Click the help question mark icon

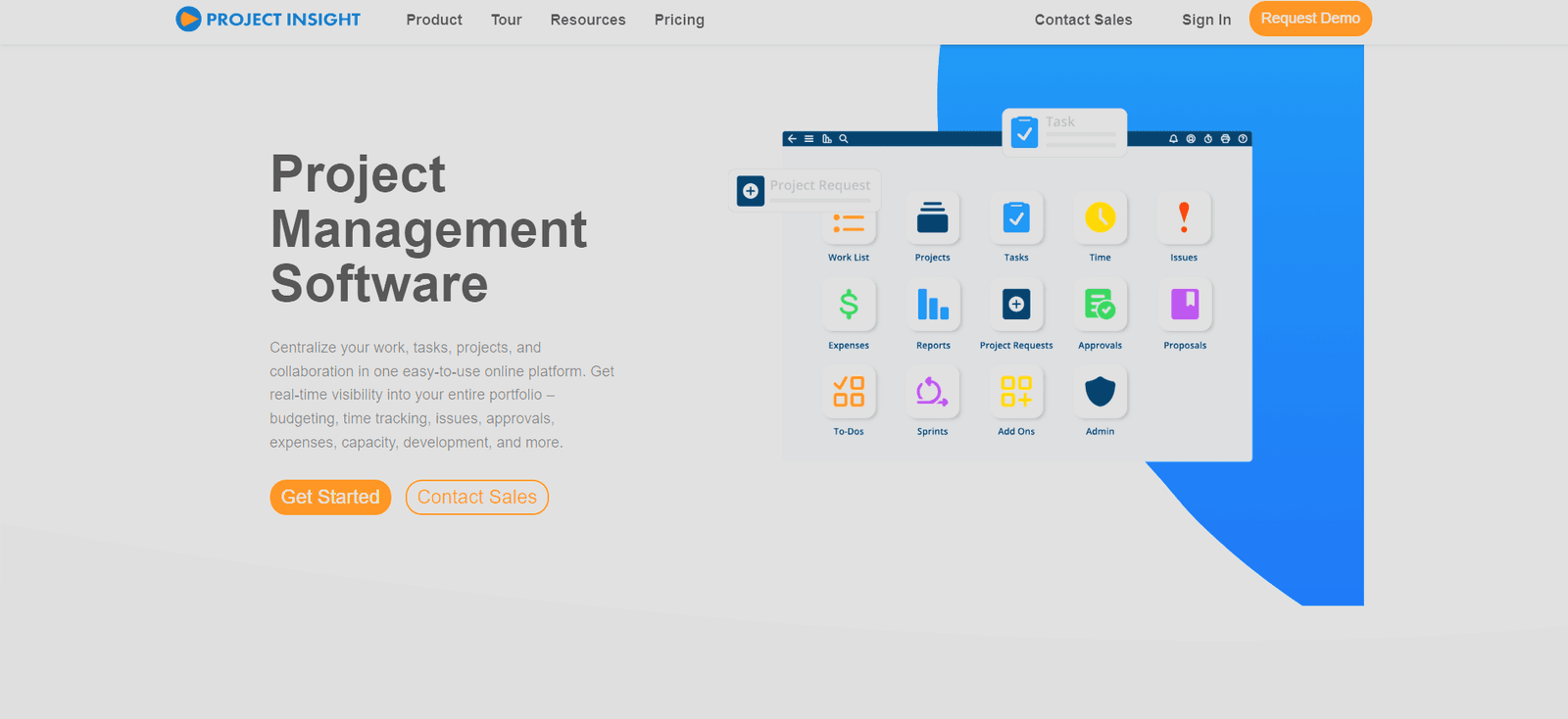[1243, 139]
